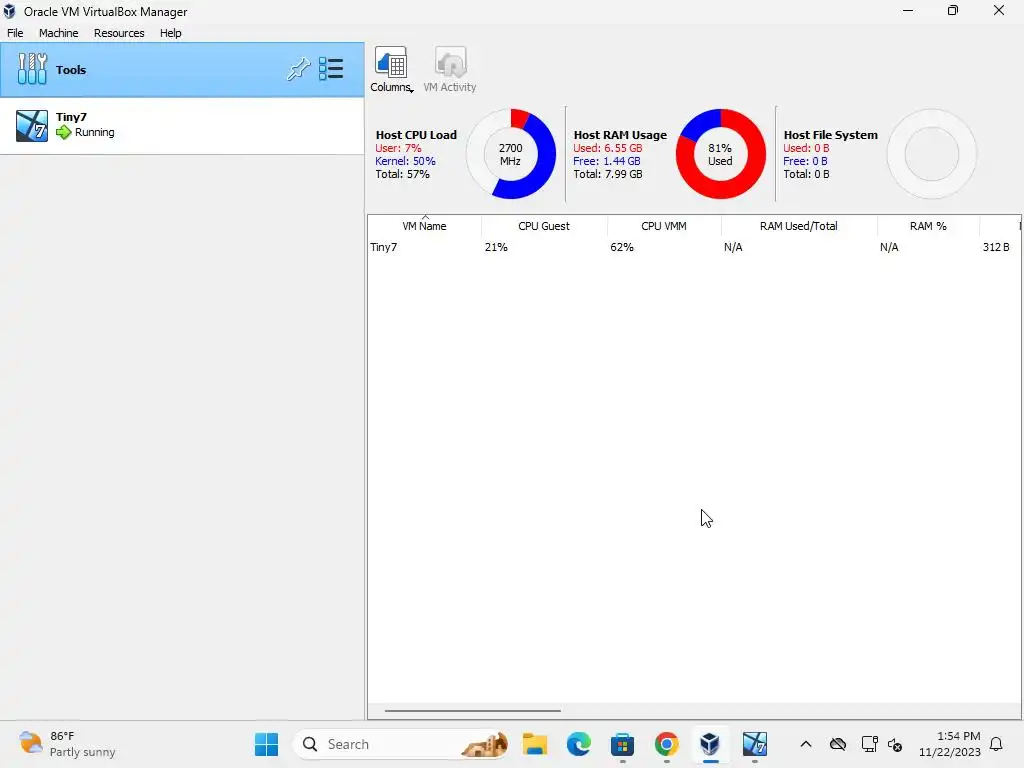This screenshot has height=768, width=1024.
Task: Click the VirtualBox logo in the title bar
Action: tap(9, 11)
